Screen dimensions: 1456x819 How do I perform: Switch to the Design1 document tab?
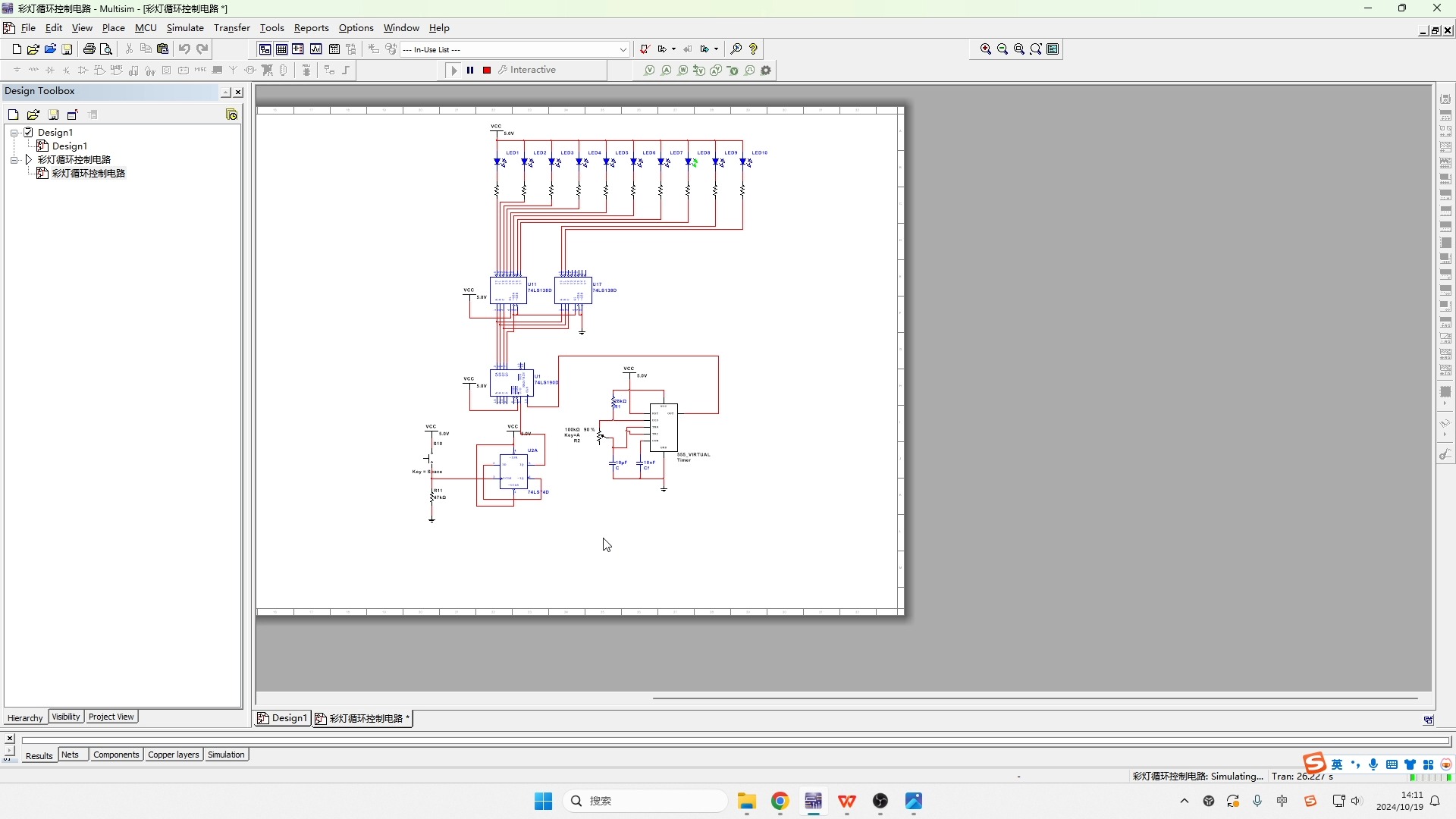click(x=283, y=718)
